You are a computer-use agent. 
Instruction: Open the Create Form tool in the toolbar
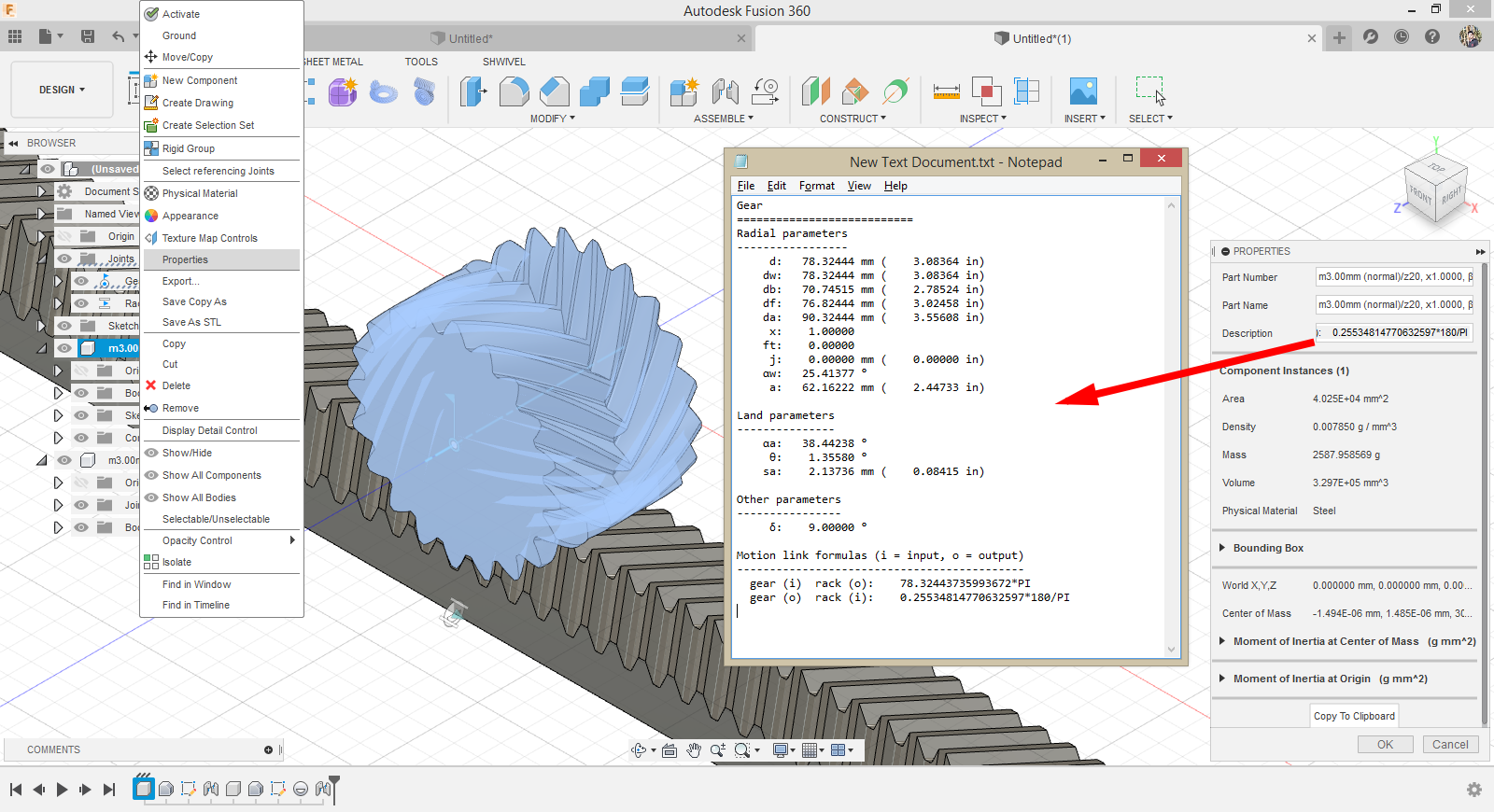pos(343,91)
